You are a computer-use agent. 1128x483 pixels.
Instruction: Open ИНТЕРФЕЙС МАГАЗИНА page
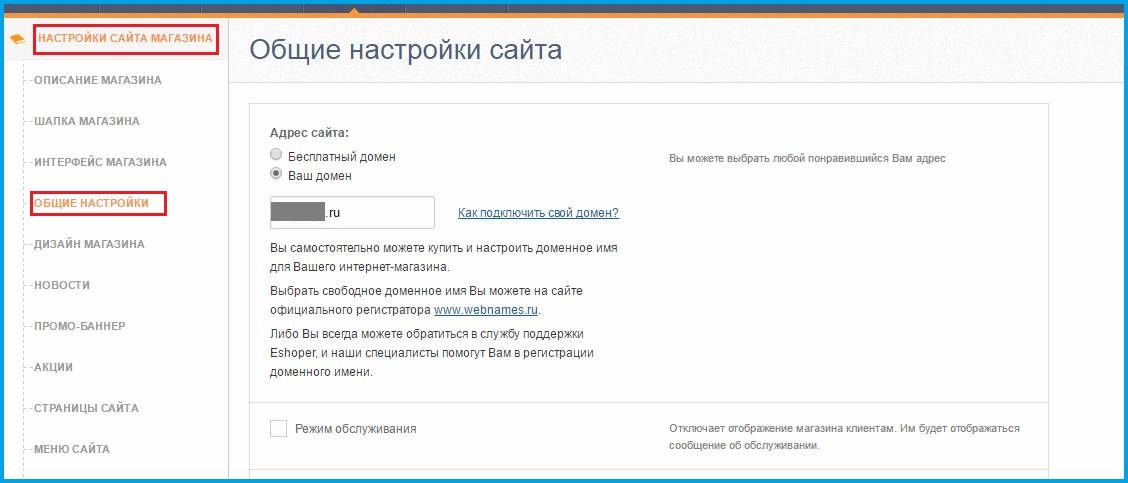point(100,162)
